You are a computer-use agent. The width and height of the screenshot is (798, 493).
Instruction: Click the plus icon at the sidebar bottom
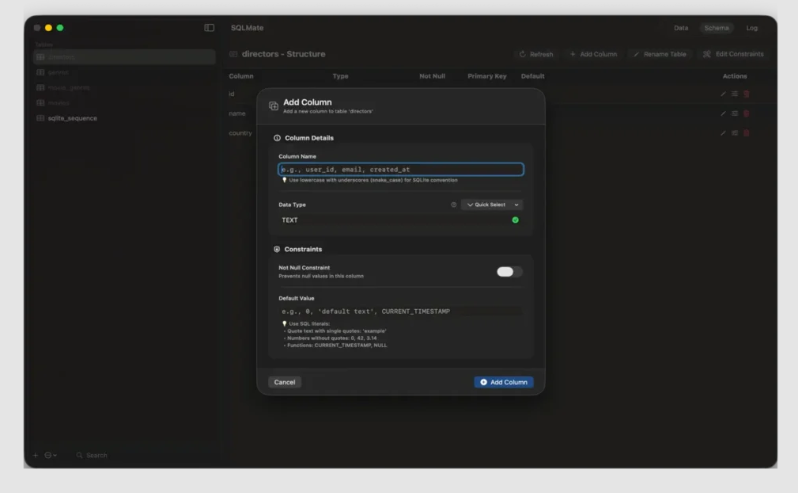pyautogui.click(x=36, y=455)
